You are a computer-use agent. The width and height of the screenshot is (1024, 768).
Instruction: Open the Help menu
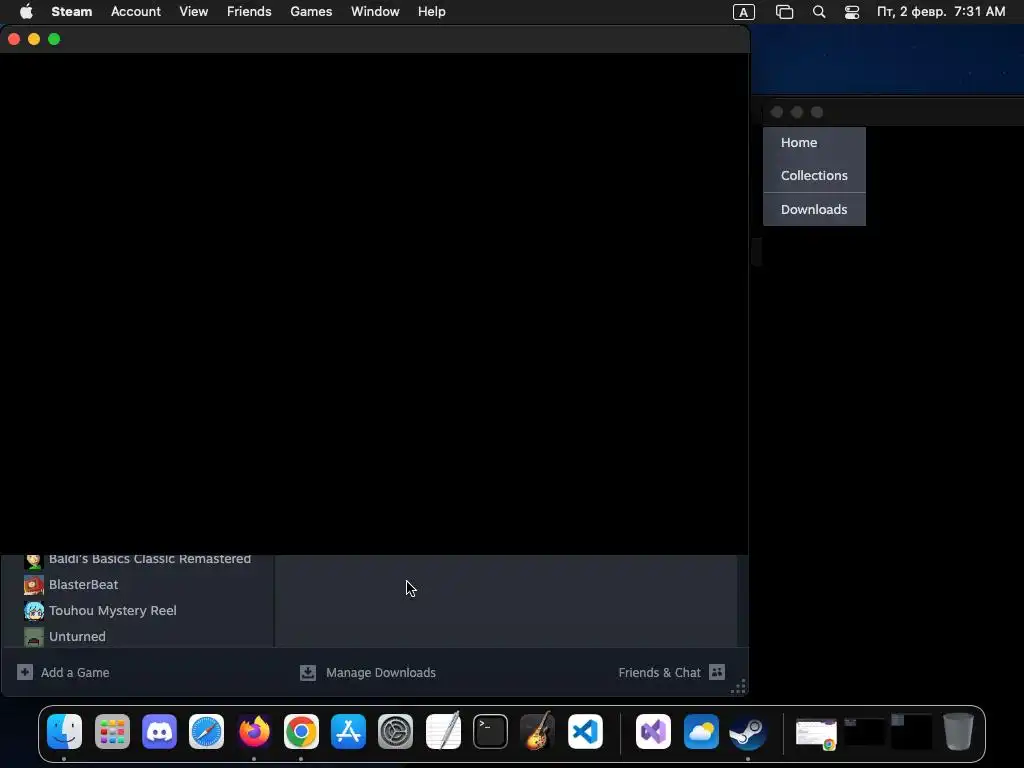point(432,11)
